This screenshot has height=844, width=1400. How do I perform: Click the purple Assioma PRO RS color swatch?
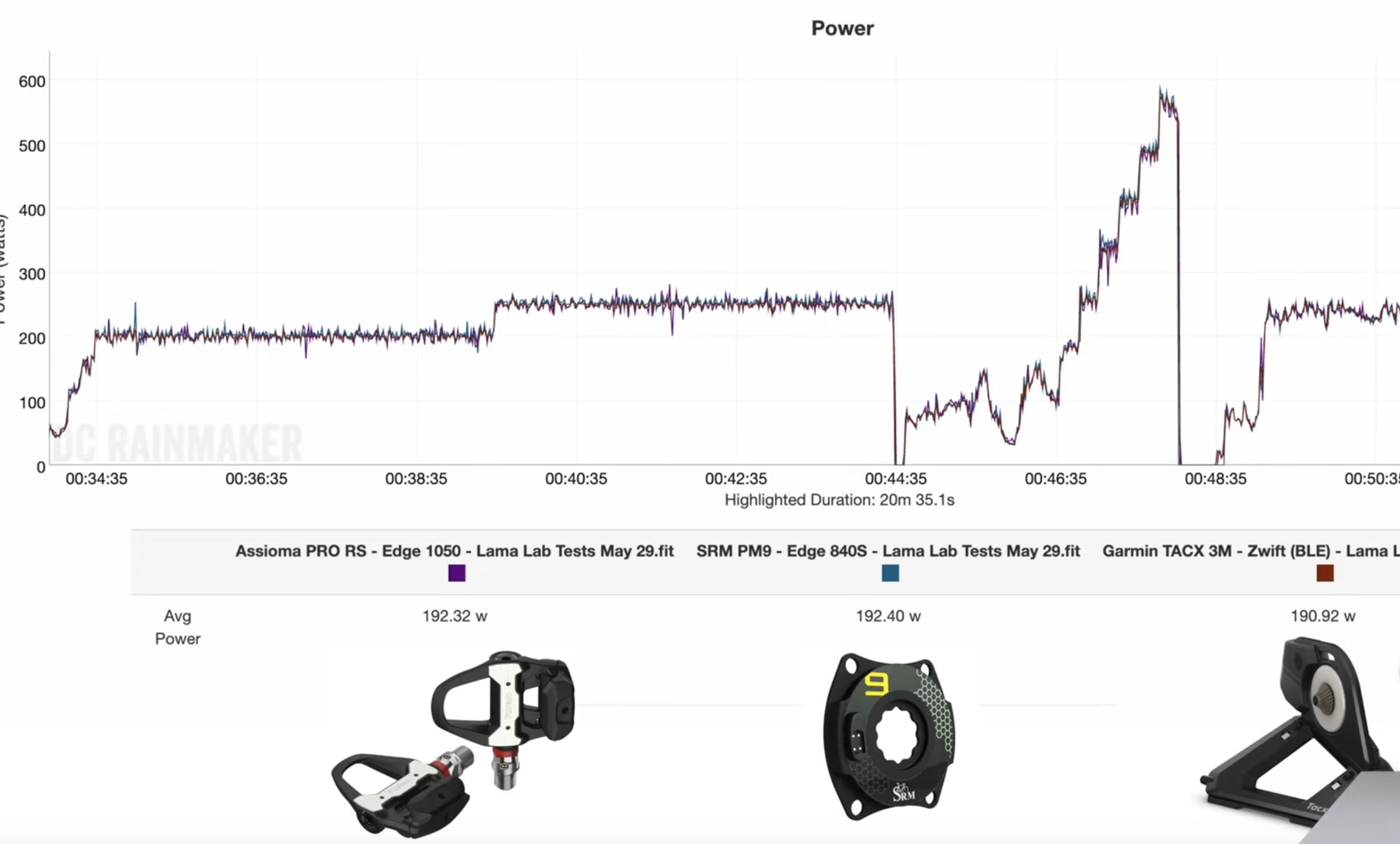(x=456, y=572)
